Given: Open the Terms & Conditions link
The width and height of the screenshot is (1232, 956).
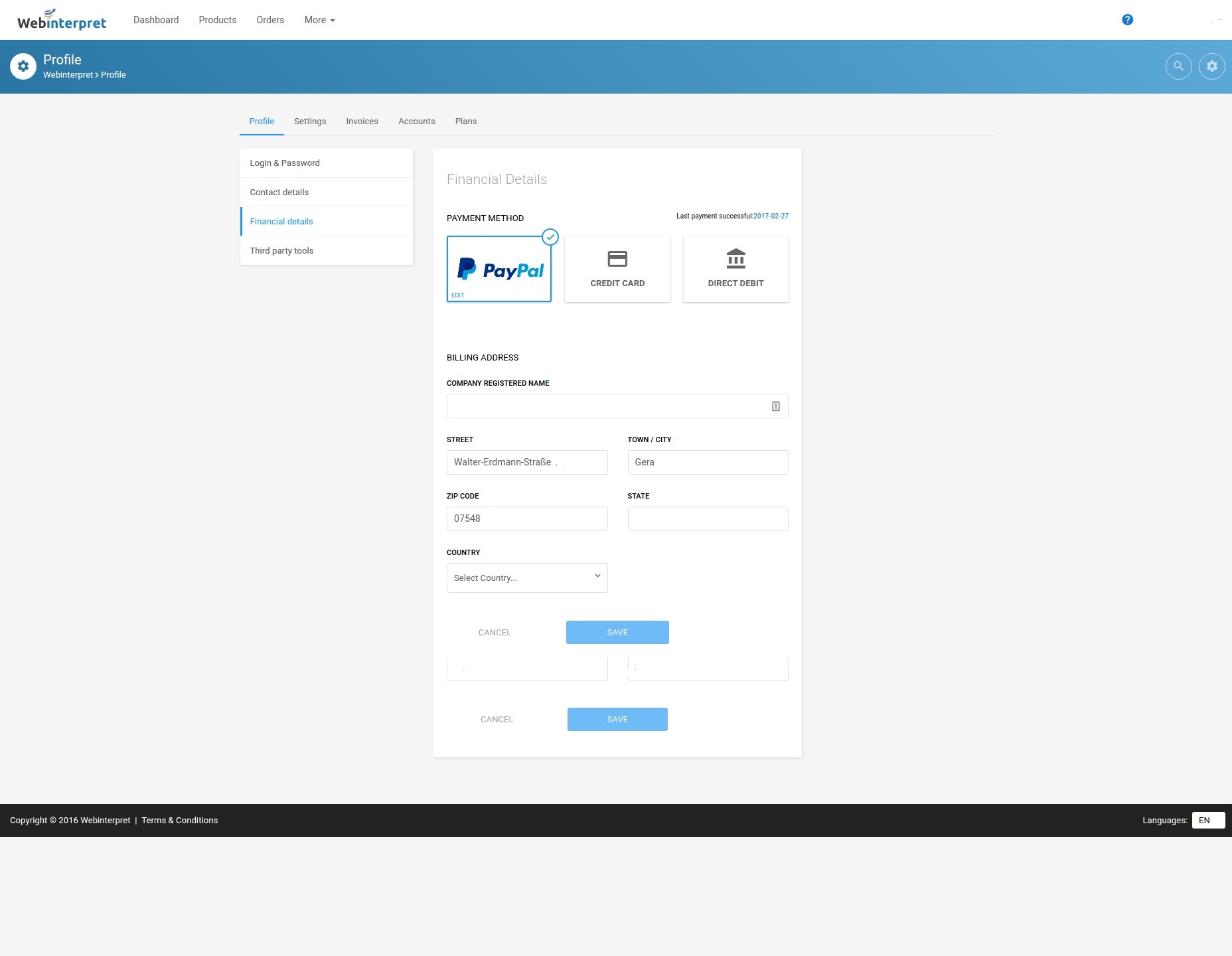Looking at the screenshot, I should coord(179,821).
